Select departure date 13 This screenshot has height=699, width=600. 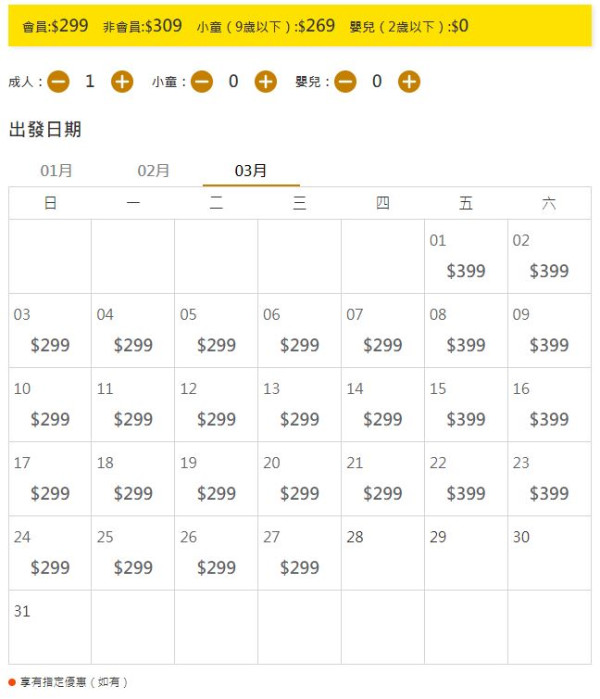pos(299,405)
